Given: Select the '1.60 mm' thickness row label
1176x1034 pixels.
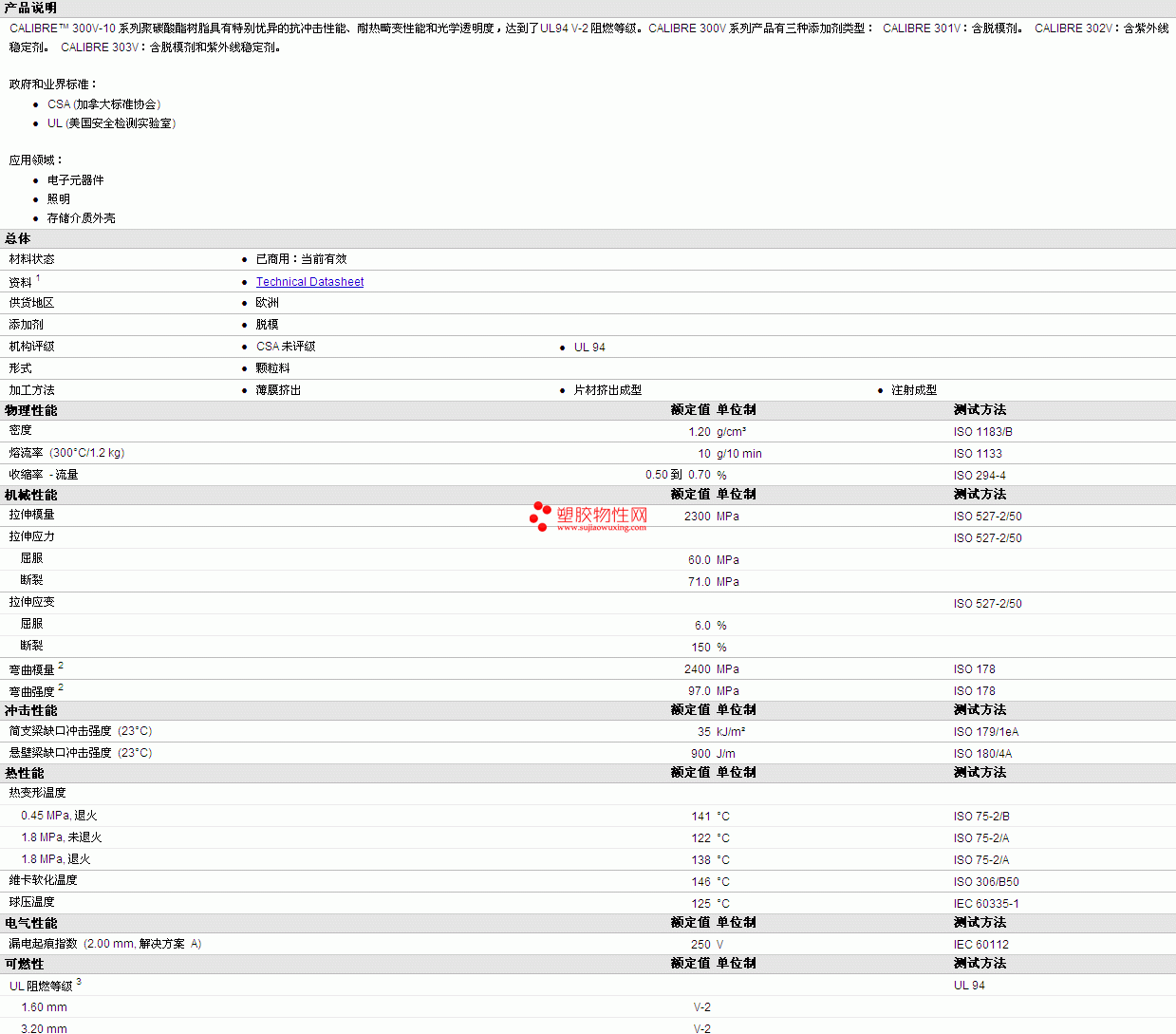Looking at the screenshot, I should [45, 1007].
